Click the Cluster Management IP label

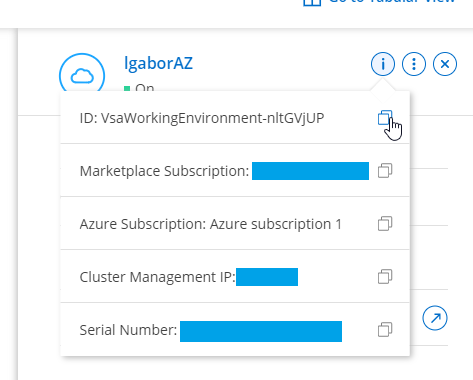point(157,277)
